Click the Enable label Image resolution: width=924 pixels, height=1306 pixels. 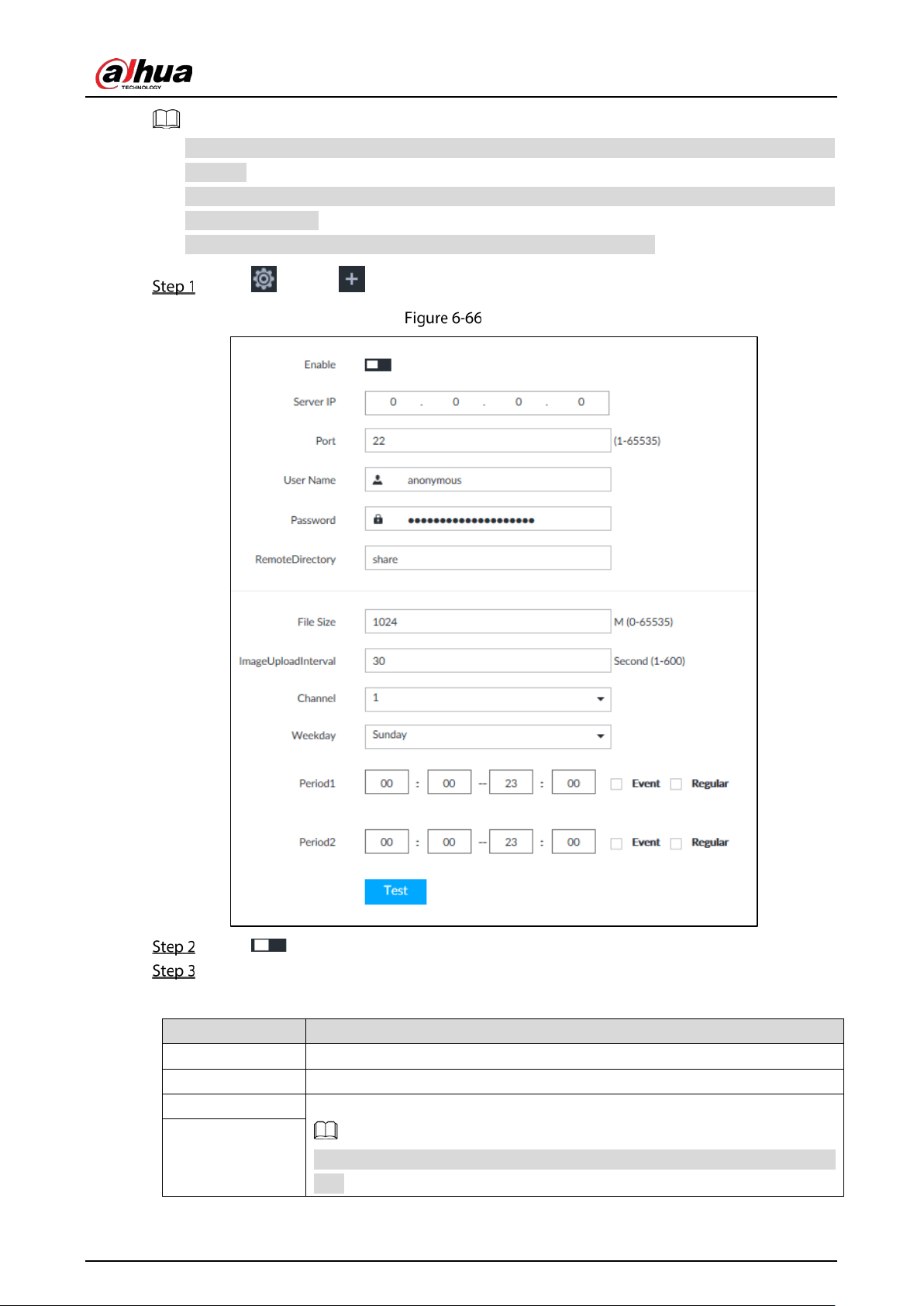[320, 365]
